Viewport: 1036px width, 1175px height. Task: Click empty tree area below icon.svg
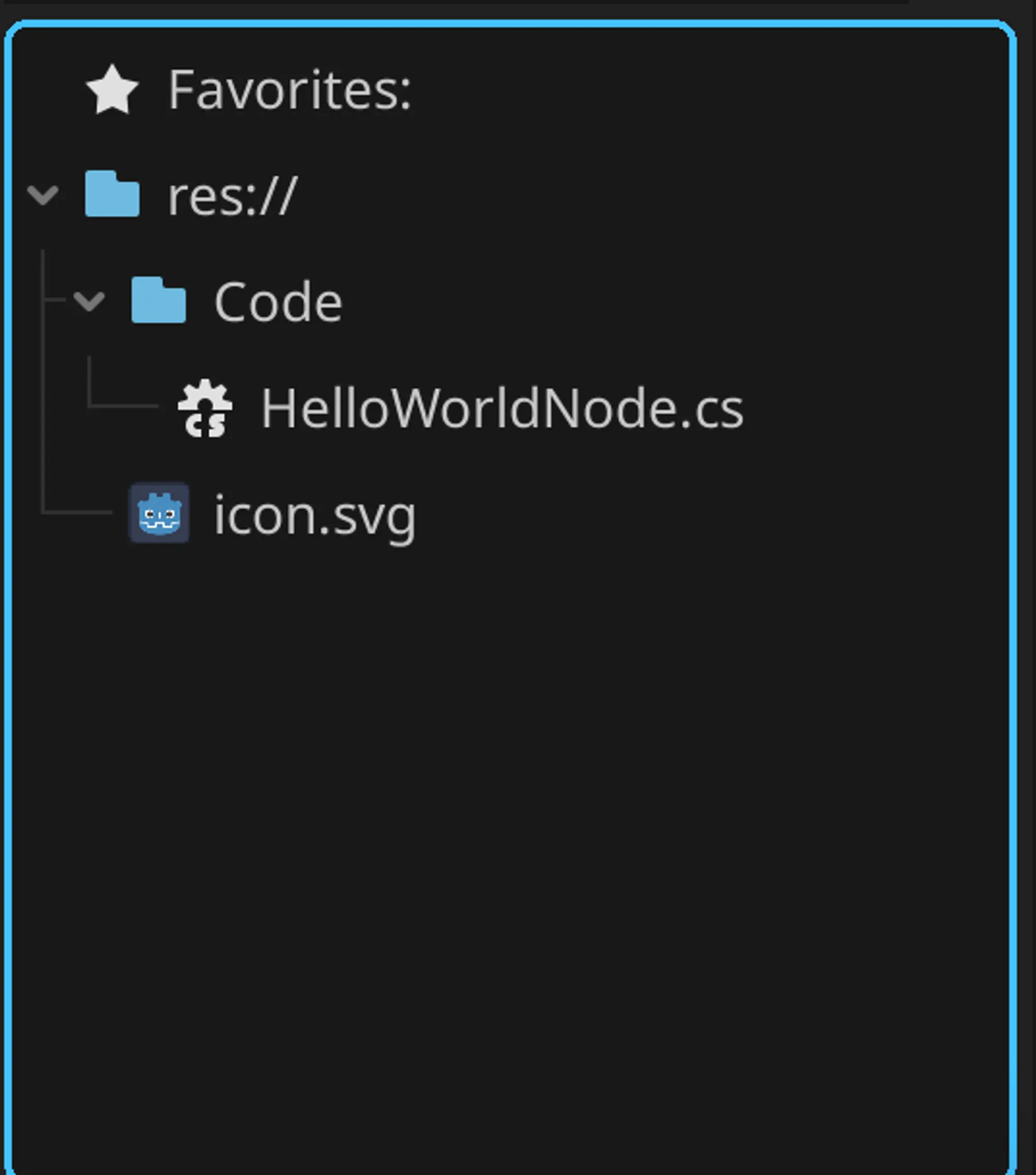click(x=506, y=805)
